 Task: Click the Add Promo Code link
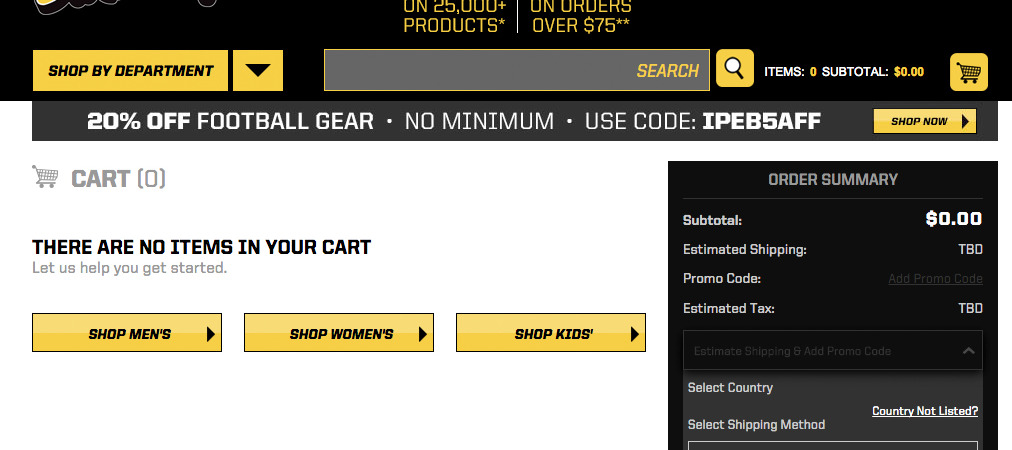click(x=935, y=279)
